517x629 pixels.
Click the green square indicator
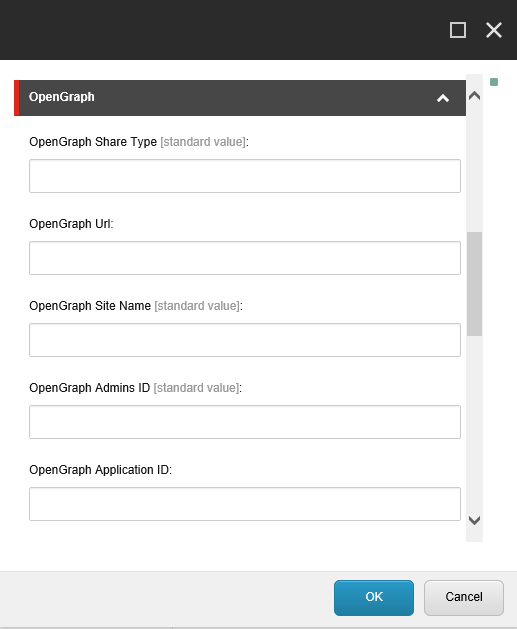(494, 82)
